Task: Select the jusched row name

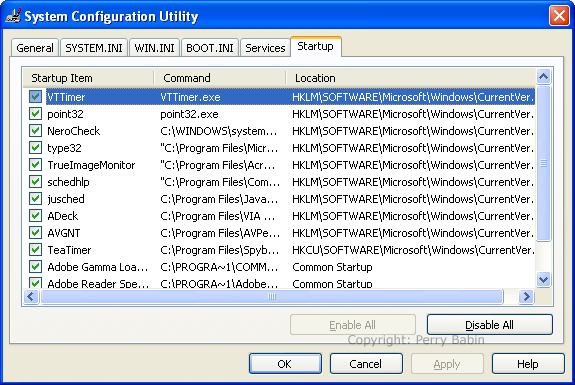Action: click(66, 199)
